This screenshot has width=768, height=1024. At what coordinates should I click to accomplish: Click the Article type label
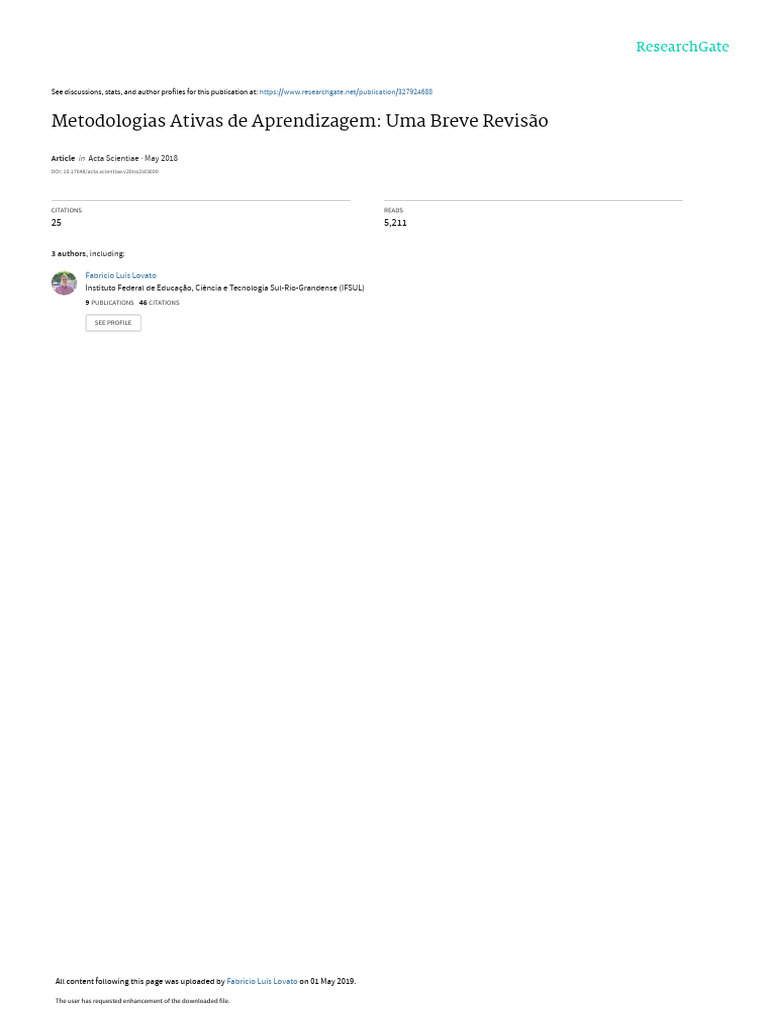(x=63, y=158)
